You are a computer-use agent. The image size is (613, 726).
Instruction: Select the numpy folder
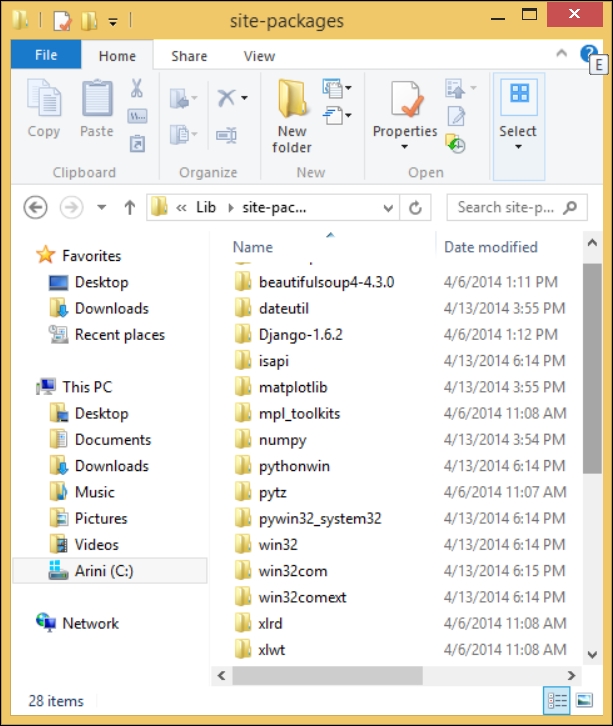(283, 440)
